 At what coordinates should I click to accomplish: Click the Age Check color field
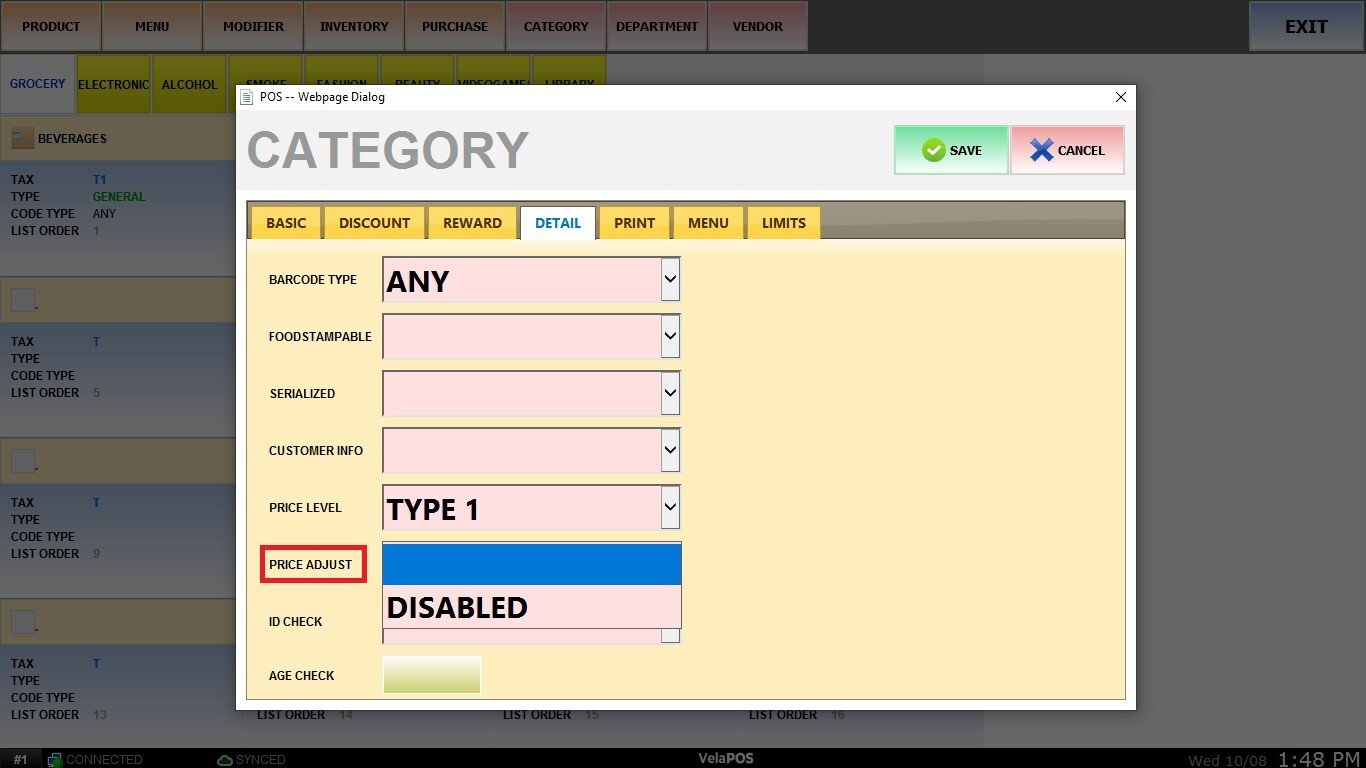tap(432, 675)
